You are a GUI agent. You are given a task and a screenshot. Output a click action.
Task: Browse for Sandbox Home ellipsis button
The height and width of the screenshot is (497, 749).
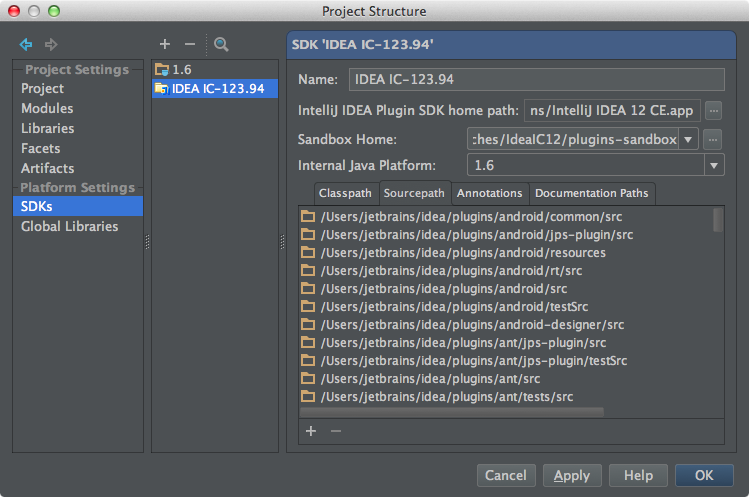[x=713, y=139]
